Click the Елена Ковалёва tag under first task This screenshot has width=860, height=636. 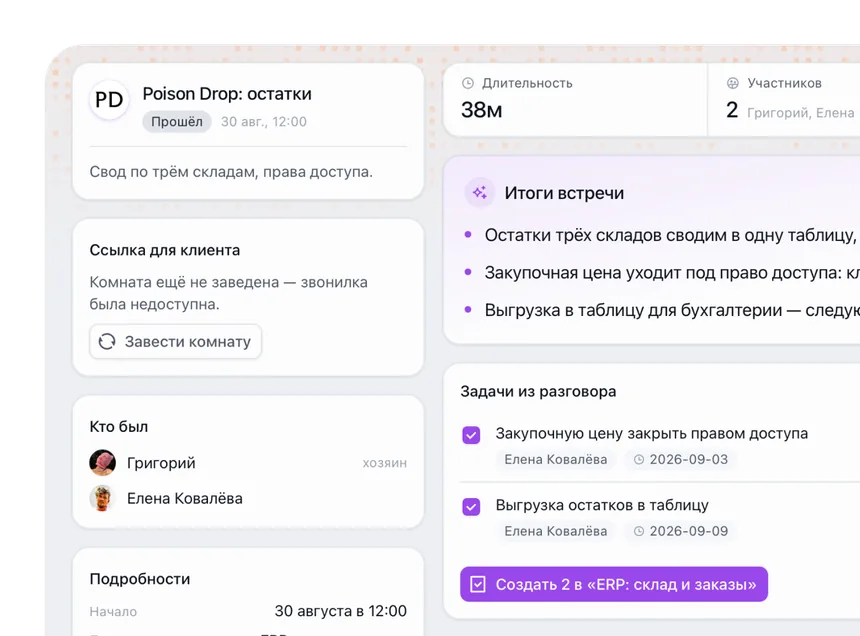click(x=556, y=459)
